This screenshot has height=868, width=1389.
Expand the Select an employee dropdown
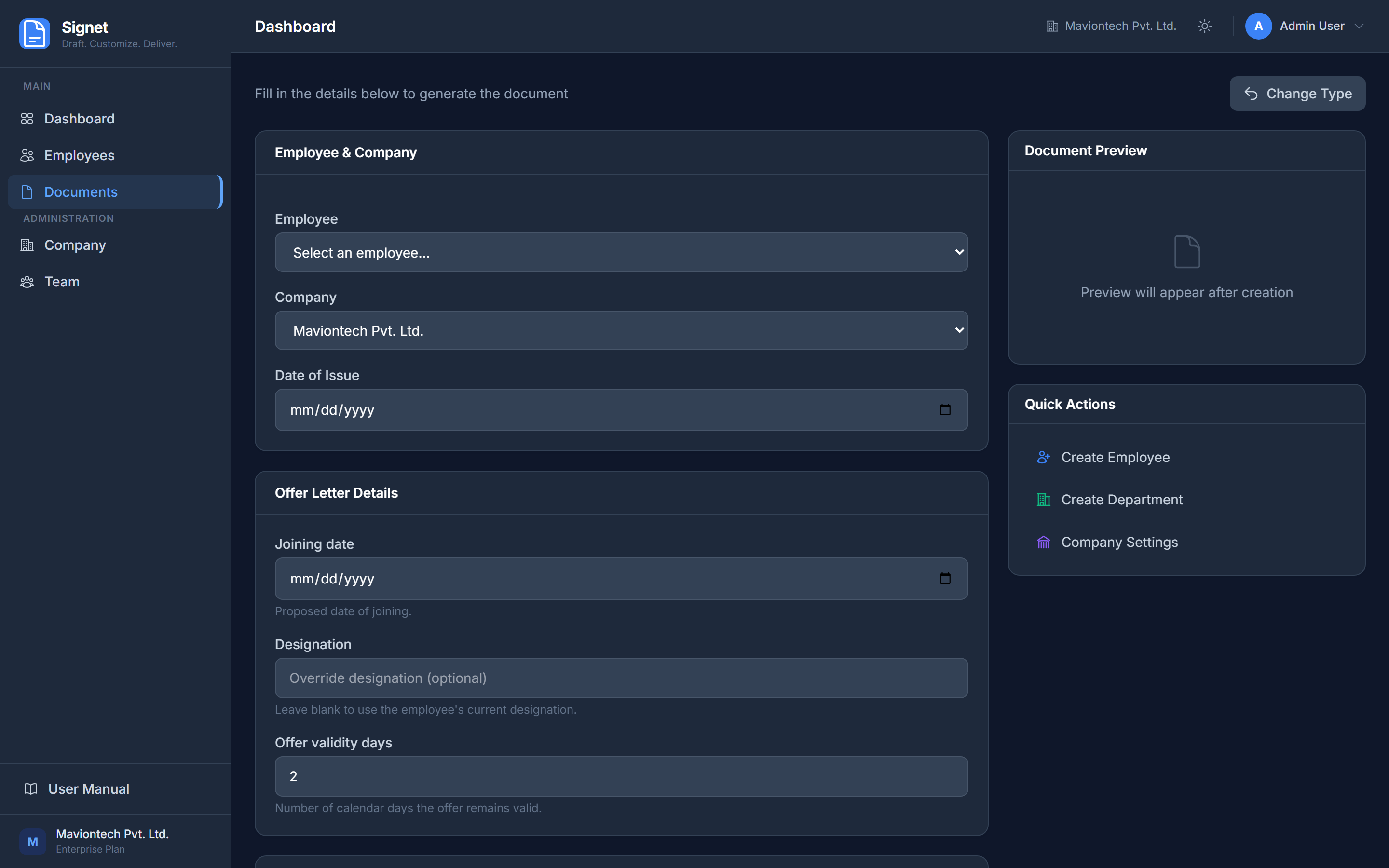click(621, 253)
